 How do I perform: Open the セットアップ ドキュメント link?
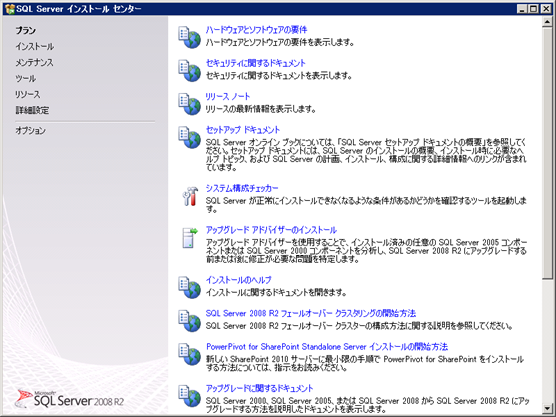pyautogui.click(x=243, y=130)
